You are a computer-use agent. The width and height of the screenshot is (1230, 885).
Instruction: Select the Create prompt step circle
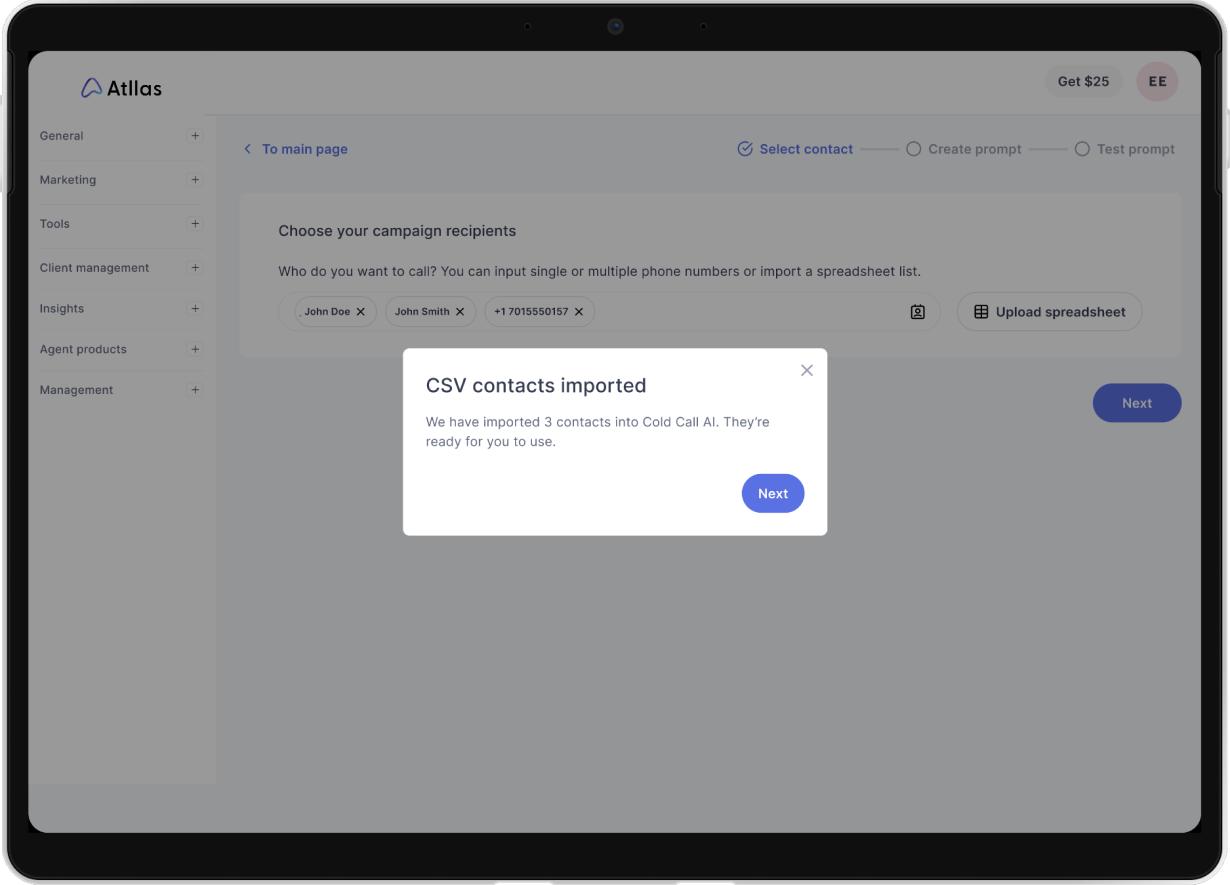point(913,149)
